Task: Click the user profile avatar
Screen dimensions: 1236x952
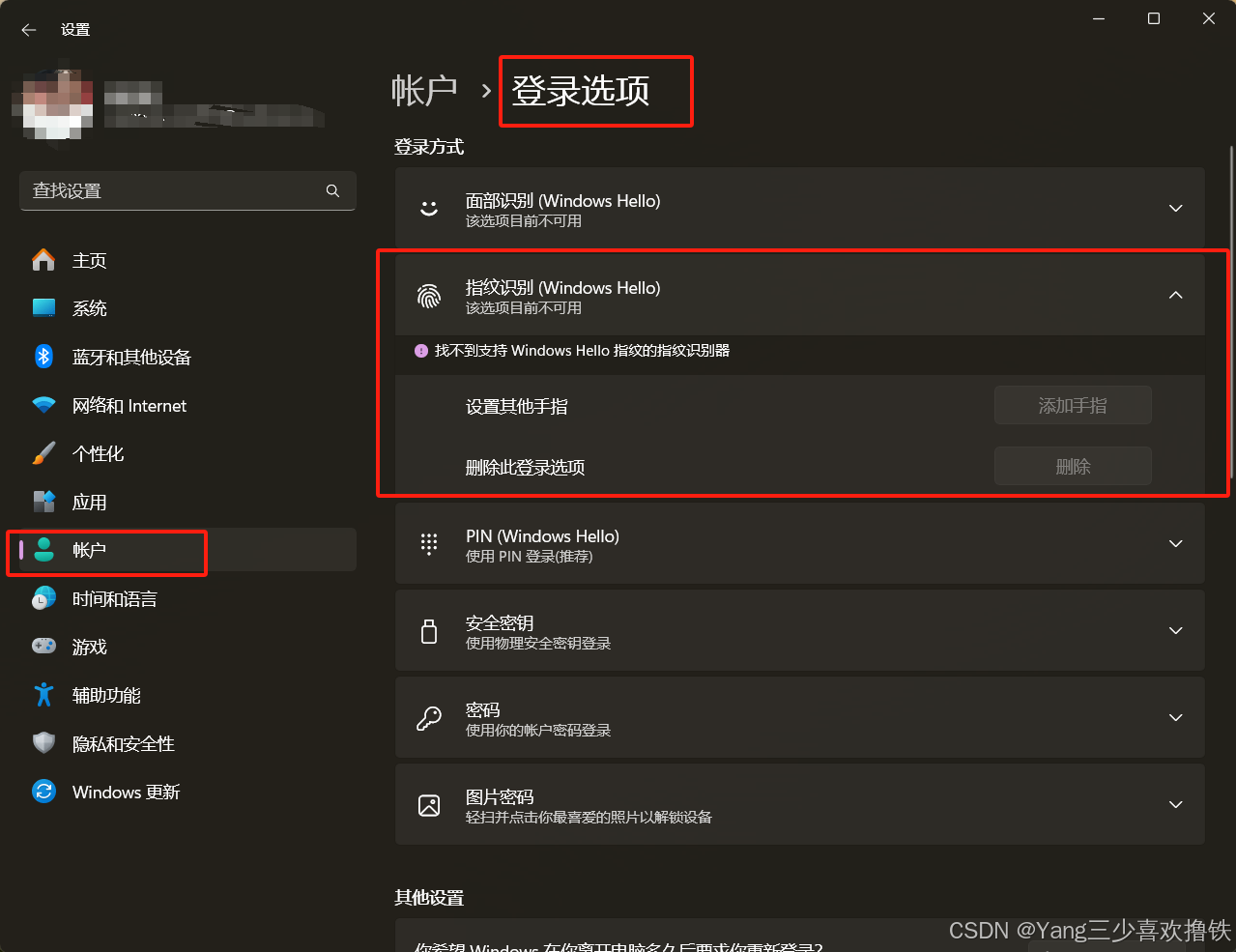Action: [x=52, y=104]
